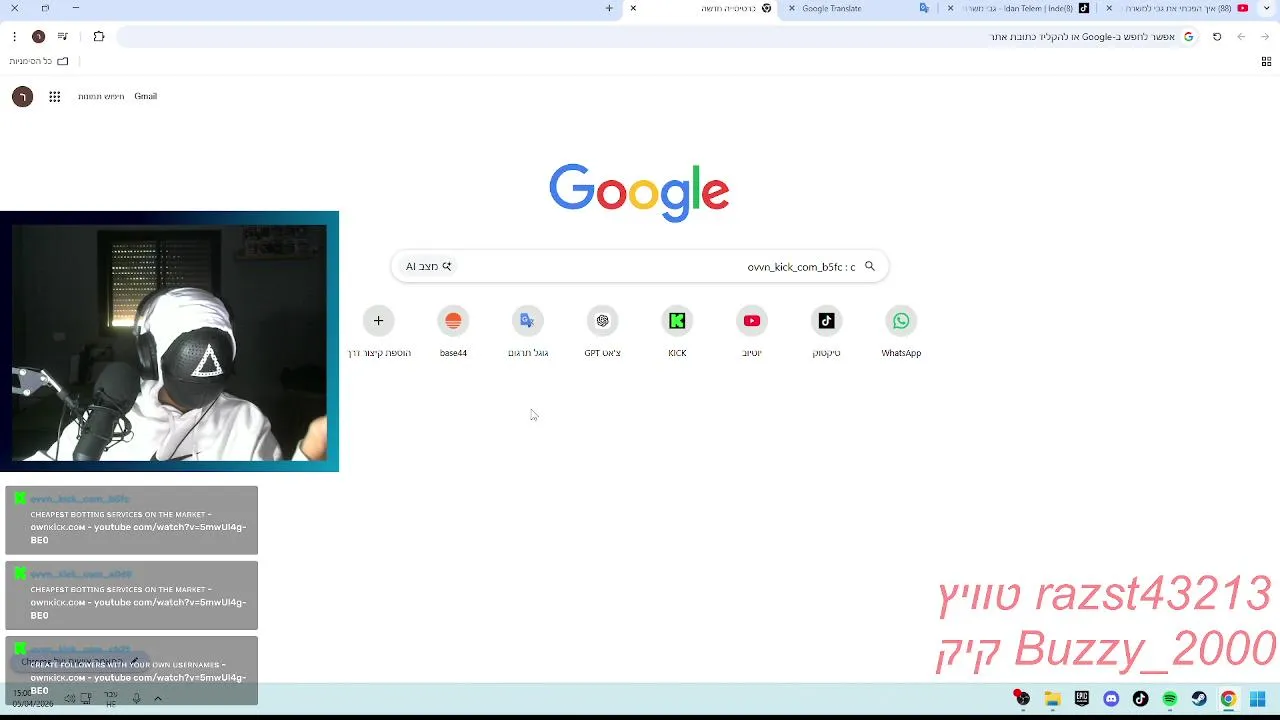The width and height of the screenshot is (1280, 720).
Task: Open TikTok from the taskbar
Action: pos(1140,699)
